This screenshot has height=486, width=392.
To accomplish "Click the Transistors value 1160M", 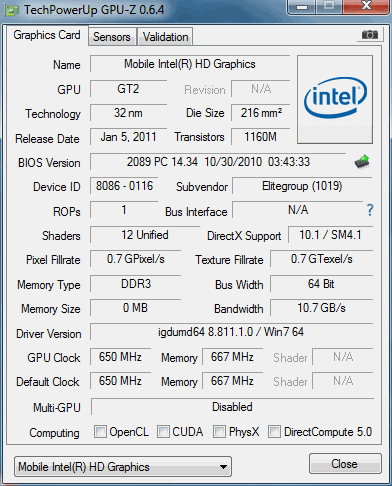I will [261, 137].
